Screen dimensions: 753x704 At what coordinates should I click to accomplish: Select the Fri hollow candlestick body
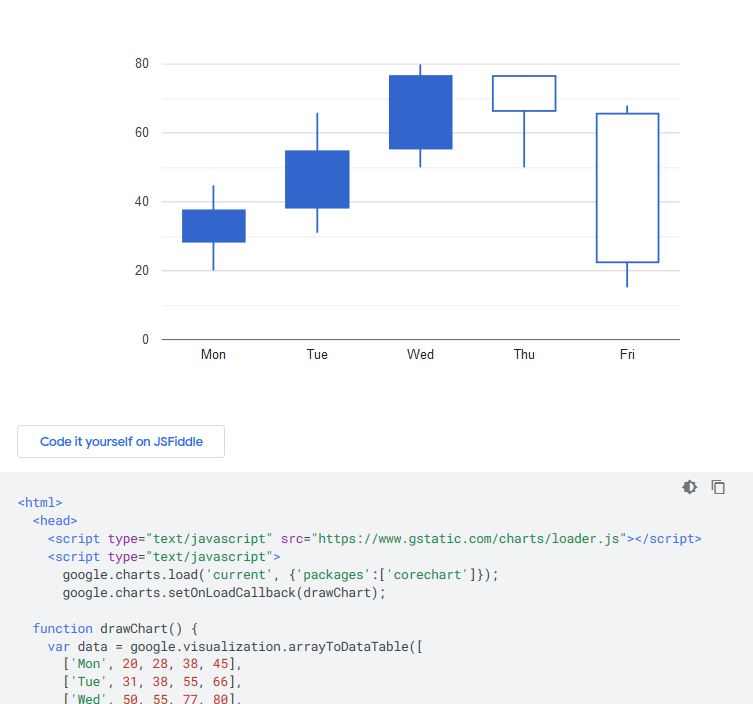click(628, 188)
